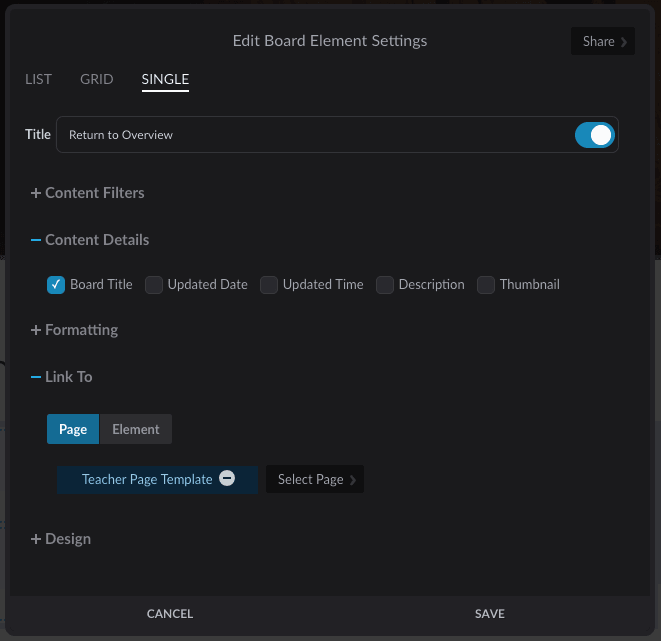
Task: Cancel the board element settings
Action: click(x=170, y=614)
